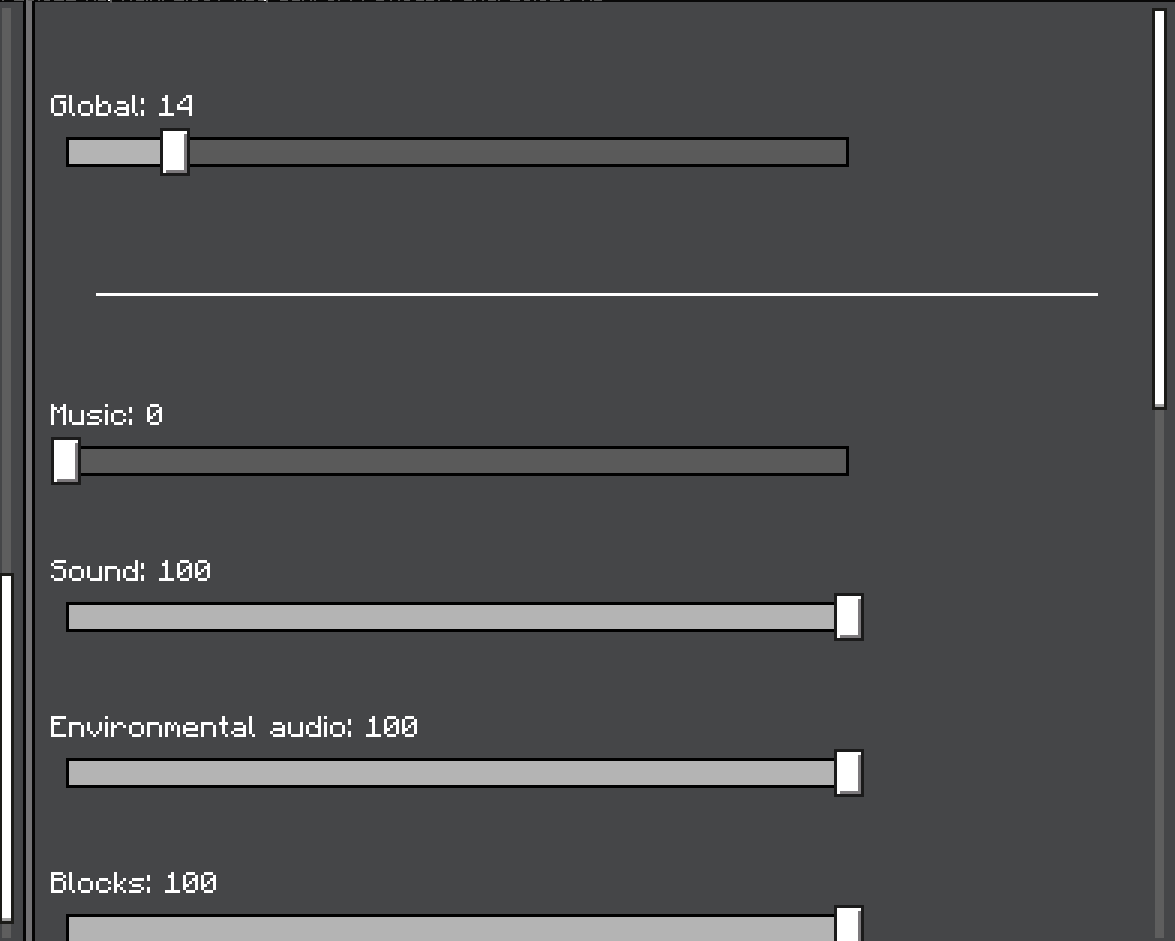Screen dimensions: 1175x941
Task: Click the Blocks volume slider handle
Action: [848, 924]
